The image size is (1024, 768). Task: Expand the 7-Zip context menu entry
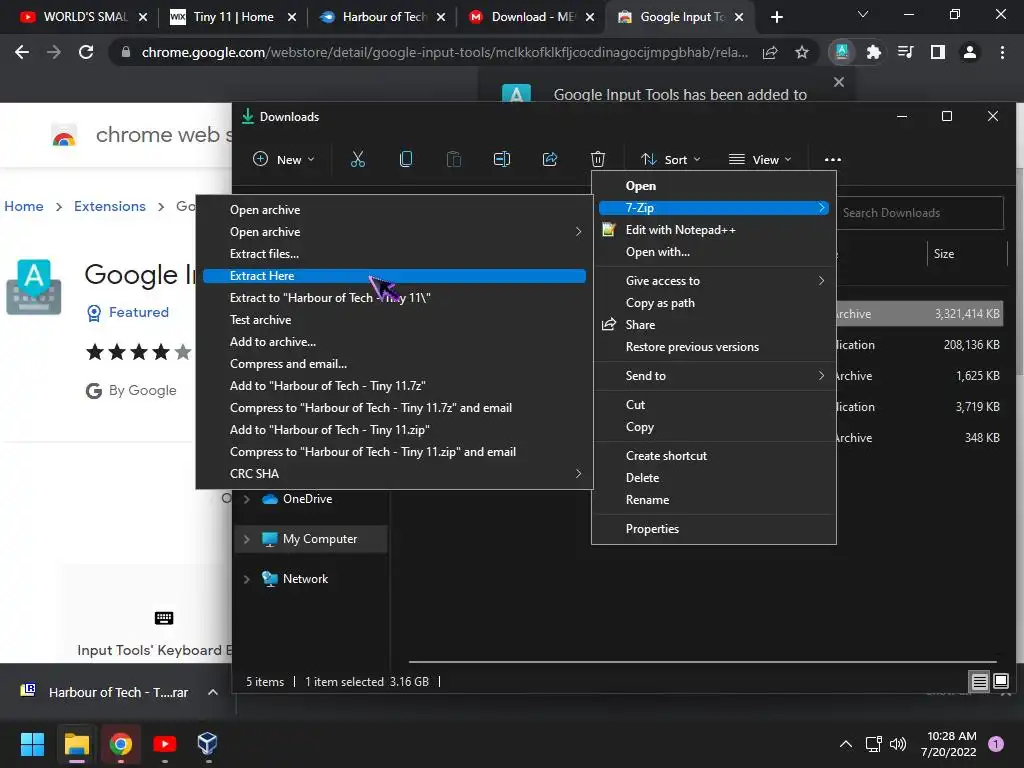[713, 208]
